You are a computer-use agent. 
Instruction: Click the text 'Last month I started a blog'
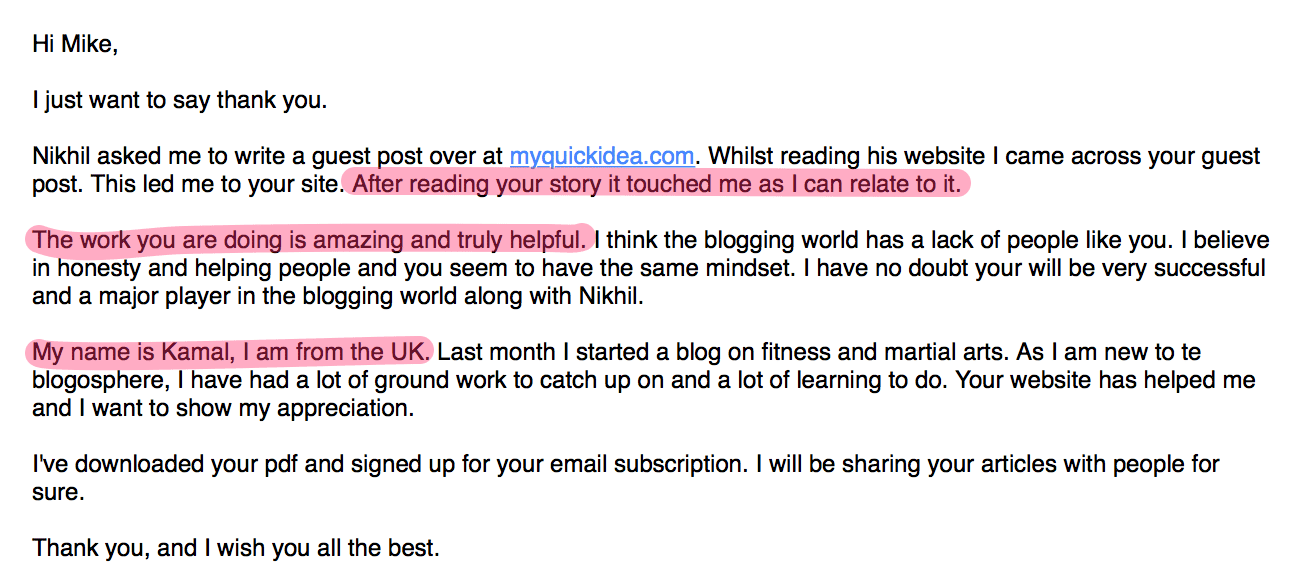tap(589, 352)
